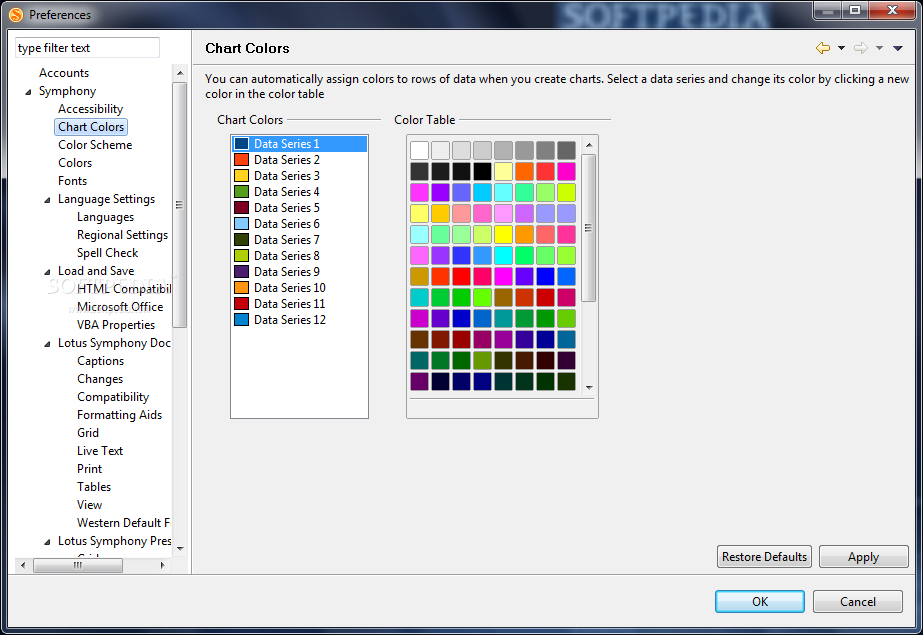
Task: Confirm preferences with OK
Action: 760,601
